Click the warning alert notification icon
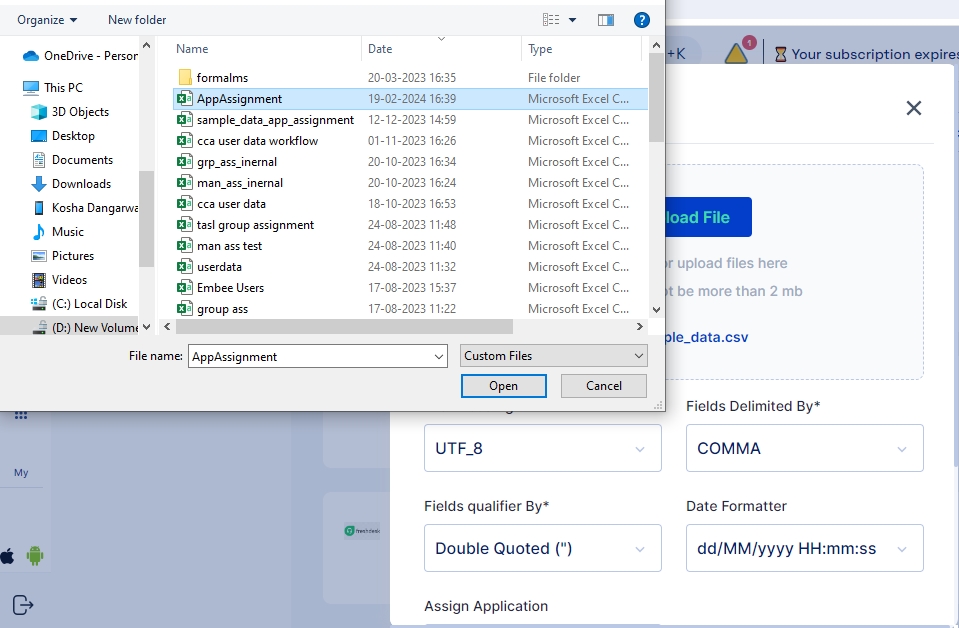 point(737,54)
